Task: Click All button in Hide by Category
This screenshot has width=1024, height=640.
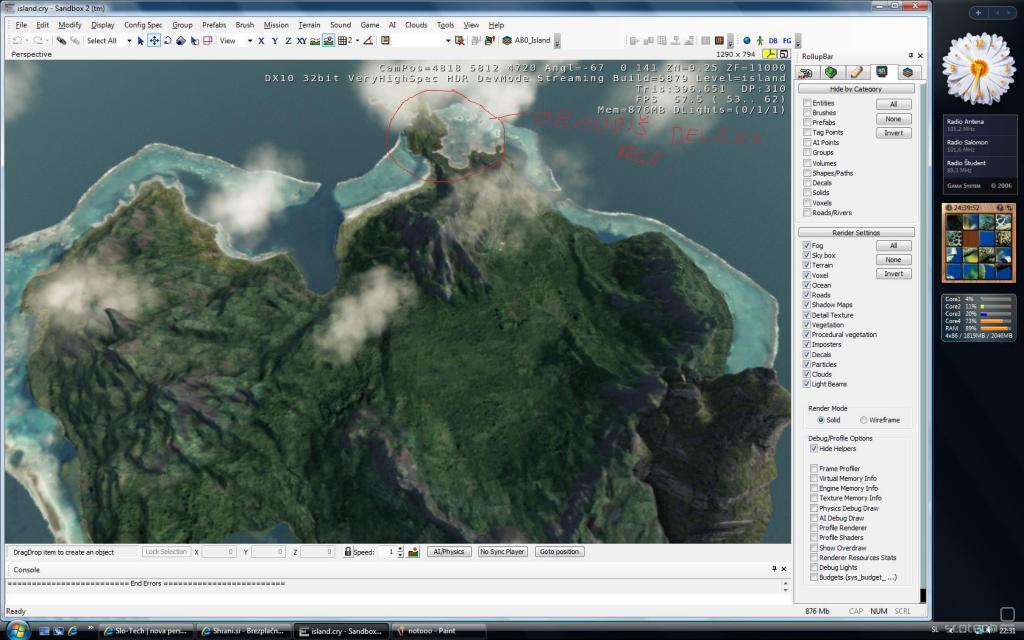Action: (x=893, y=104)
